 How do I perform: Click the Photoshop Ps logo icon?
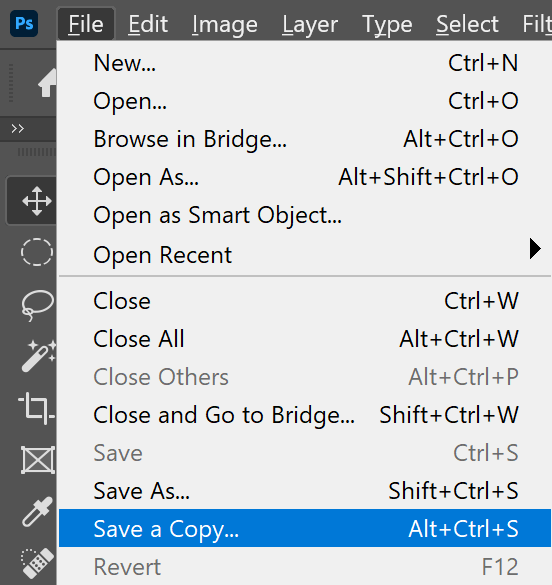[24, 24]
